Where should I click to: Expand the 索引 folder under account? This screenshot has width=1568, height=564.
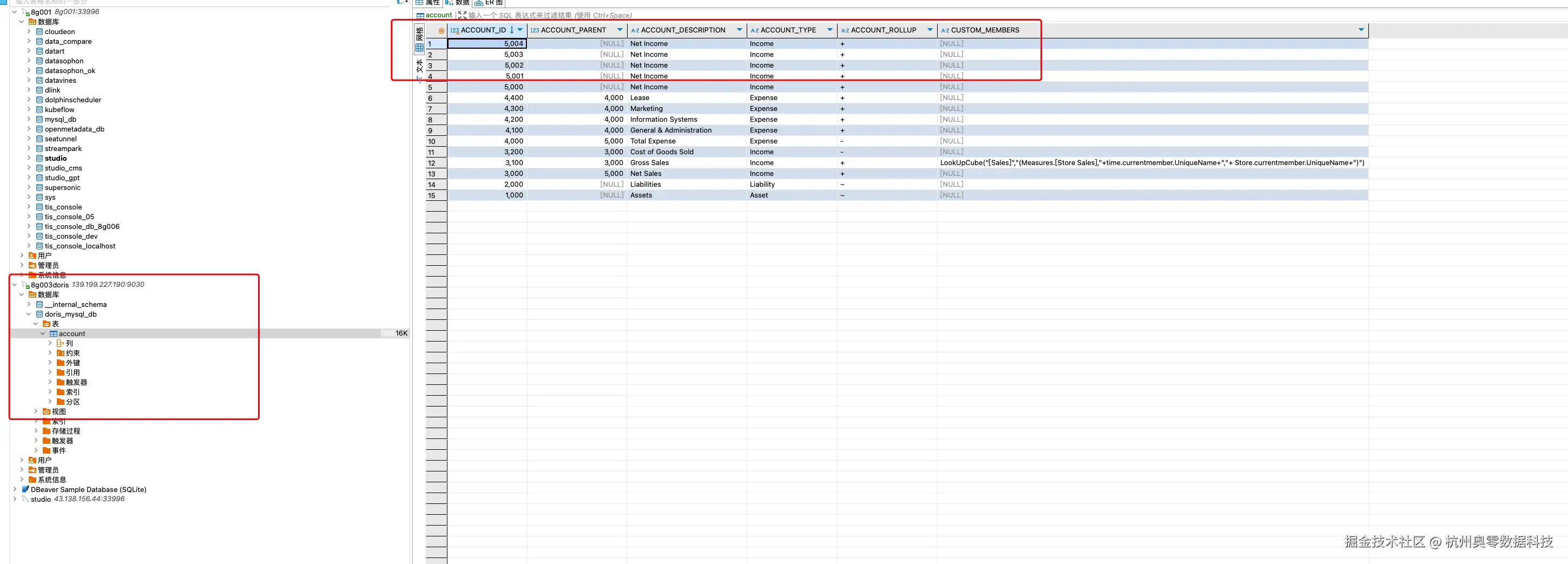point(50,392)
